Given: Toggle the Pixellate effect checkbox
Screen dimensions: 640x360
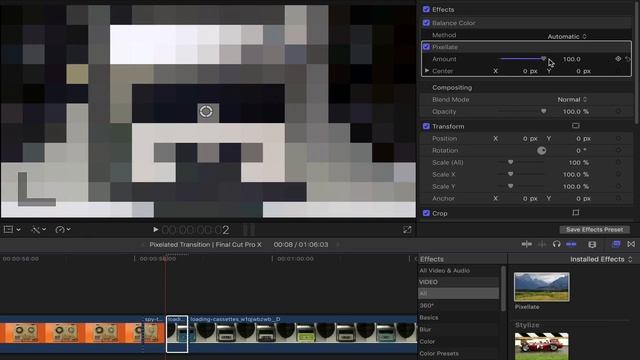Looking at the screenshot, I should click(x=426, y=47).
